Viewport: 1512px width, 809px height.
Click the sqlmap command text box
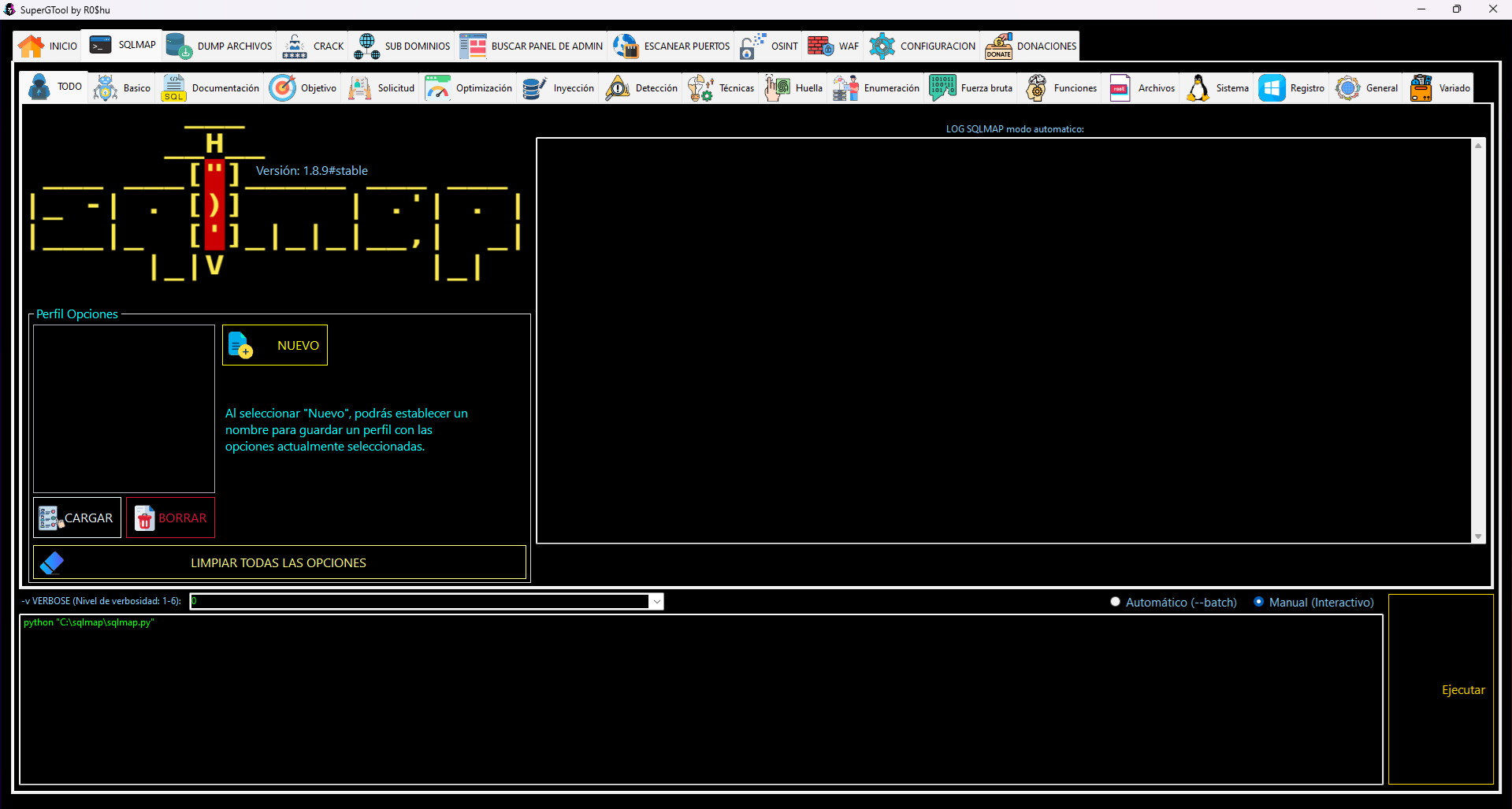tap(701, 700)
